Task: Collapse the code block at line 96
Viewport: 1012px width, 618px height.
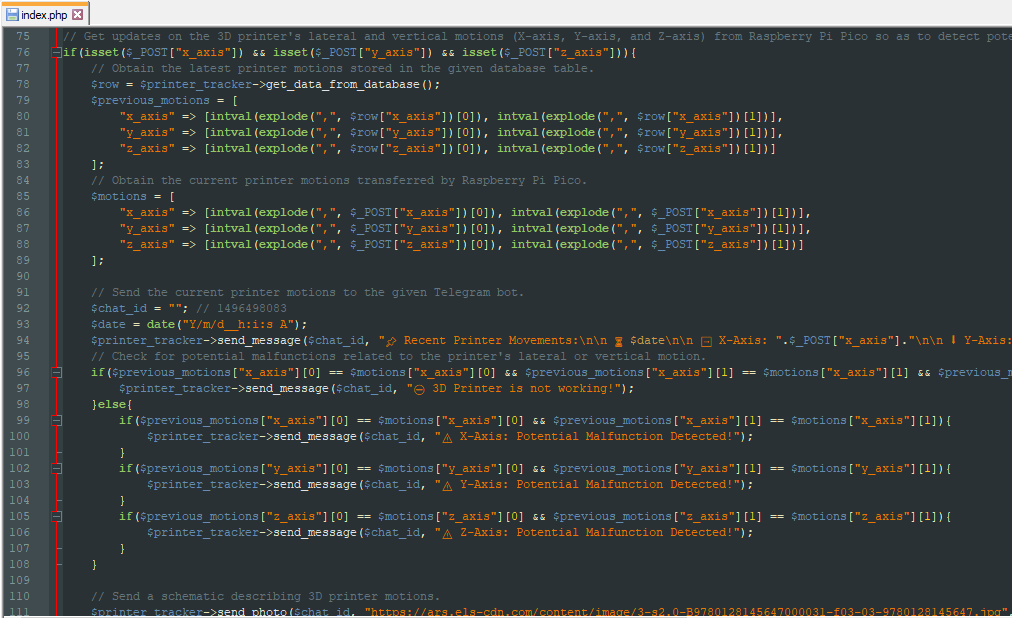Action: (x=56, y=372)
